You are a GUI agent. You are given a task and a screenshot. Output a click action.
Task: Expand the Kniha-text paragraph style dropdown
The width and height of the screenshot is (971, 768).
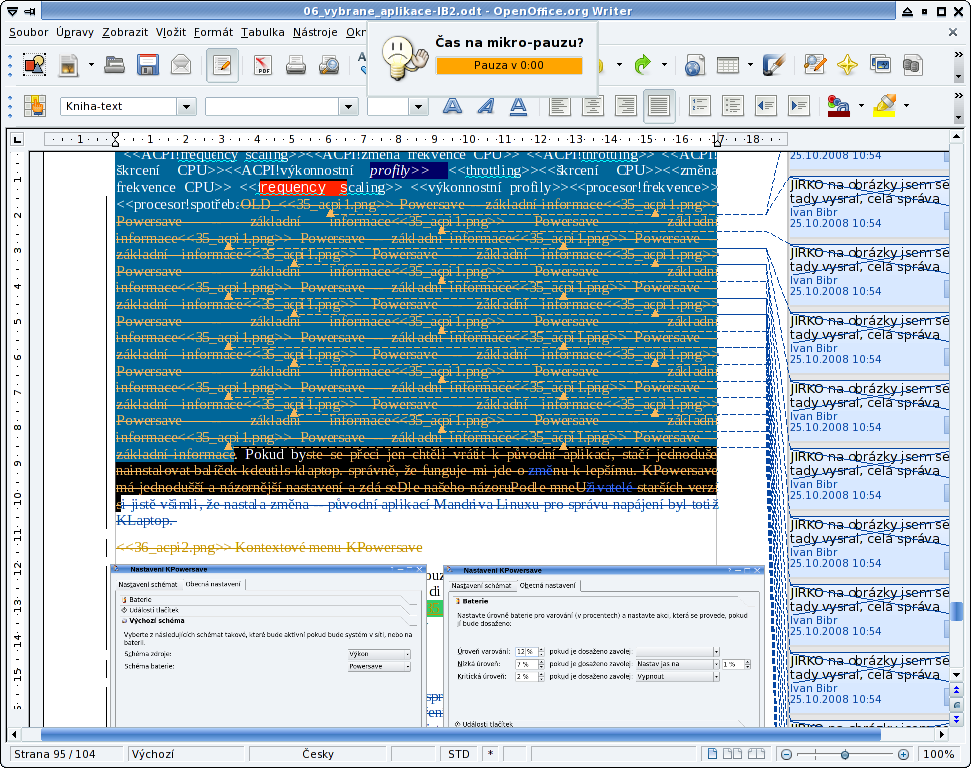pos(186,107)
